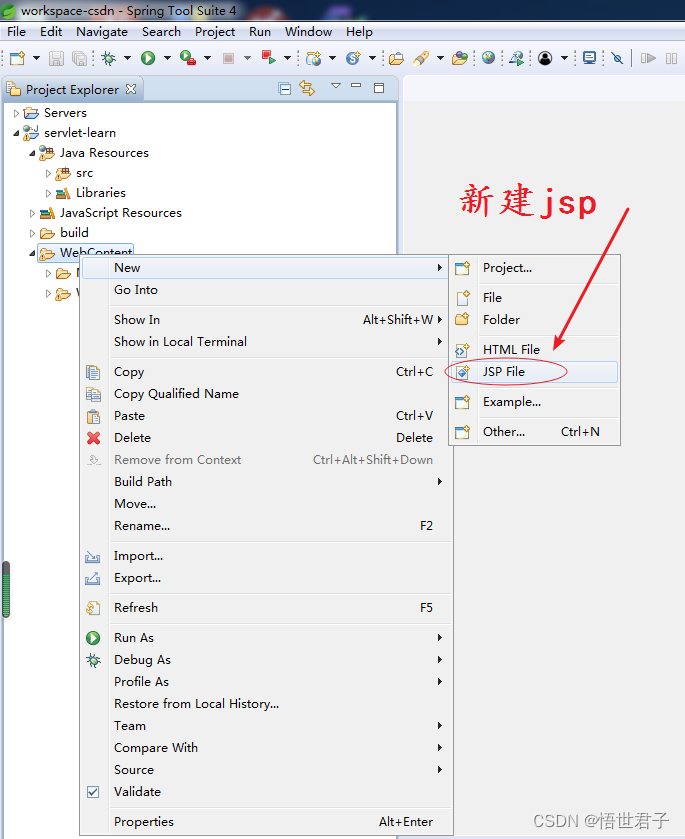Select Project... in New submenu
The height and width of the screenshot is (839, 685).
click(534, 268)
